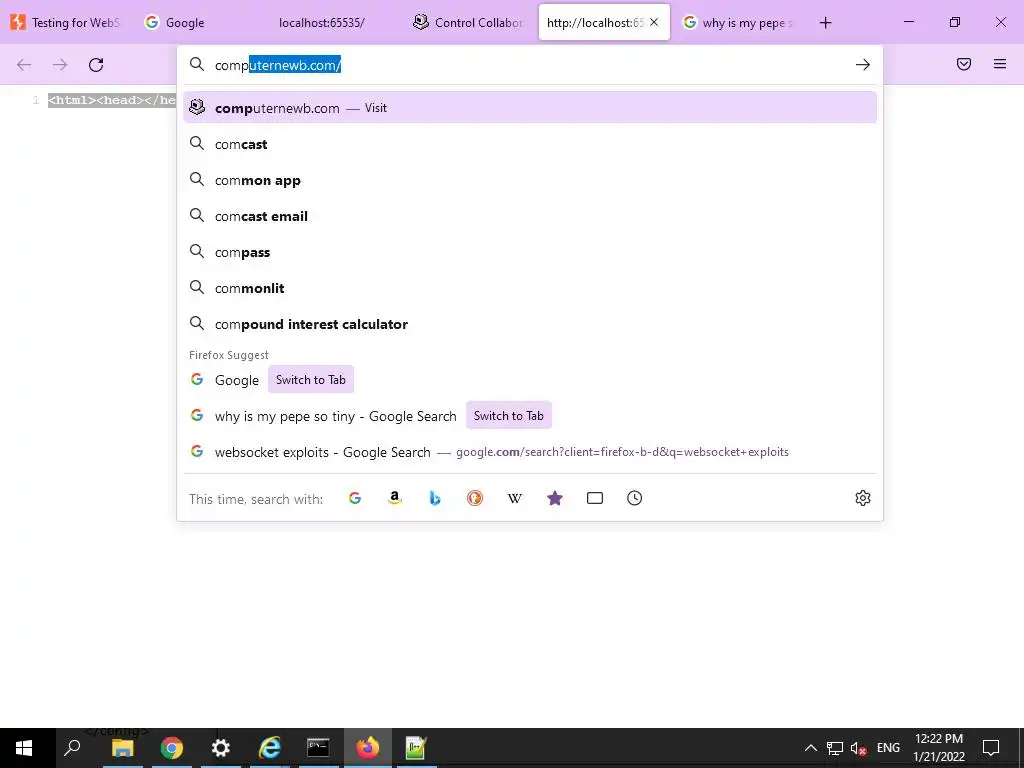
Task: Open the websocket exploits Google Search result
Action: click(530, 452)
